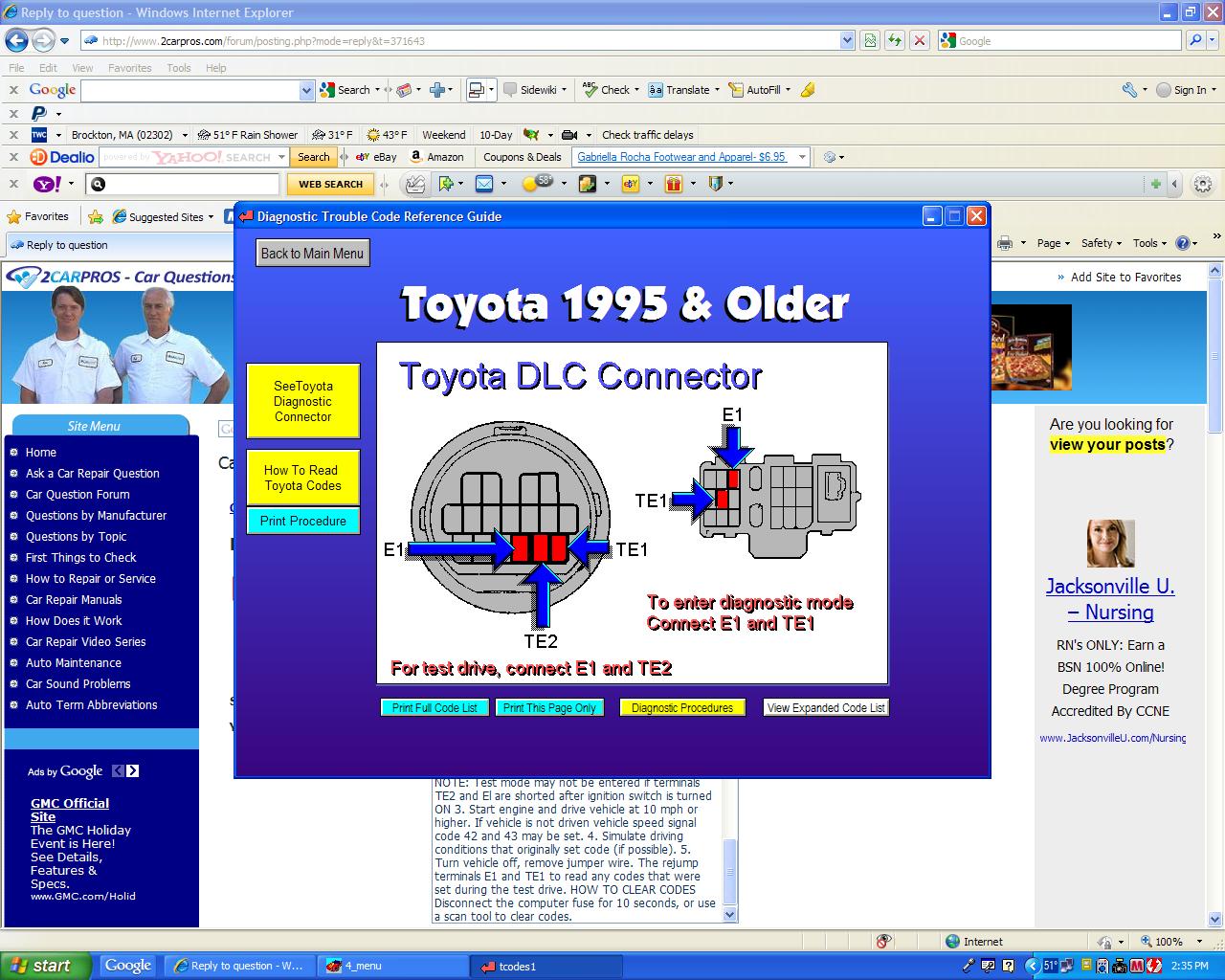The image size is (1225, 980).
Task: Close the Dealio toolbar with its X
Action: [x=13, y=157]
